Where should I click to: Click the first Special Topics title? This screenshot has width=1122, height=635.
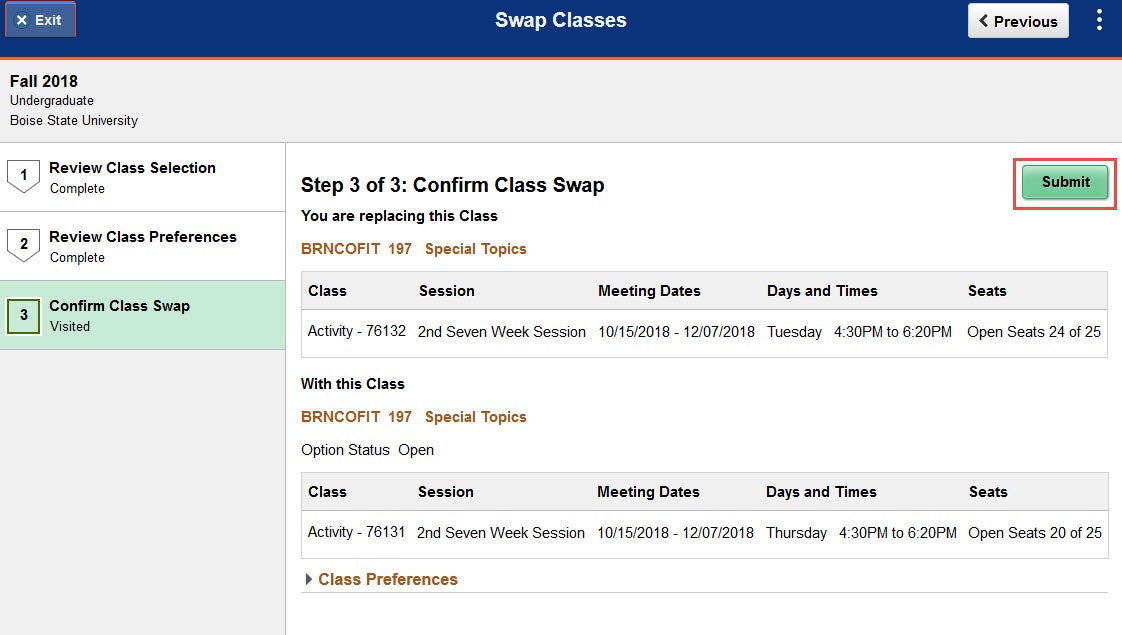coord(476,249)
